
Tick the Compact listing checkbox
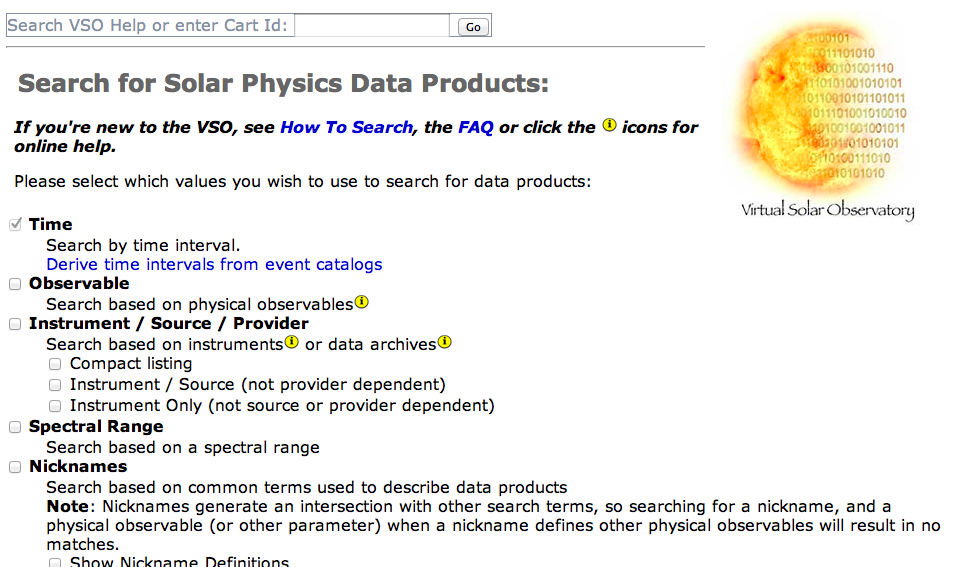(x=56, y=364)
